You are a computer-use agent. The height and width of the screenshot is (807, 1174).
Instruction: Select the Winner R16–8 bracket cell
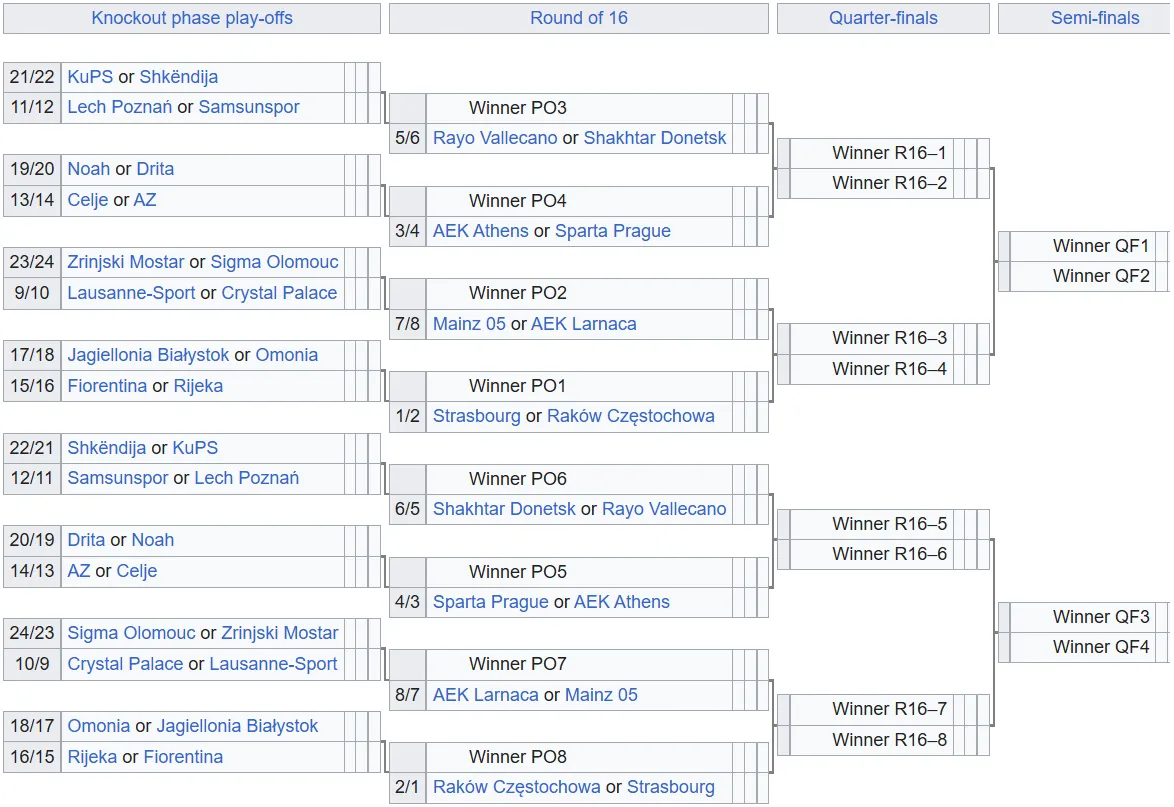[889, 740]
